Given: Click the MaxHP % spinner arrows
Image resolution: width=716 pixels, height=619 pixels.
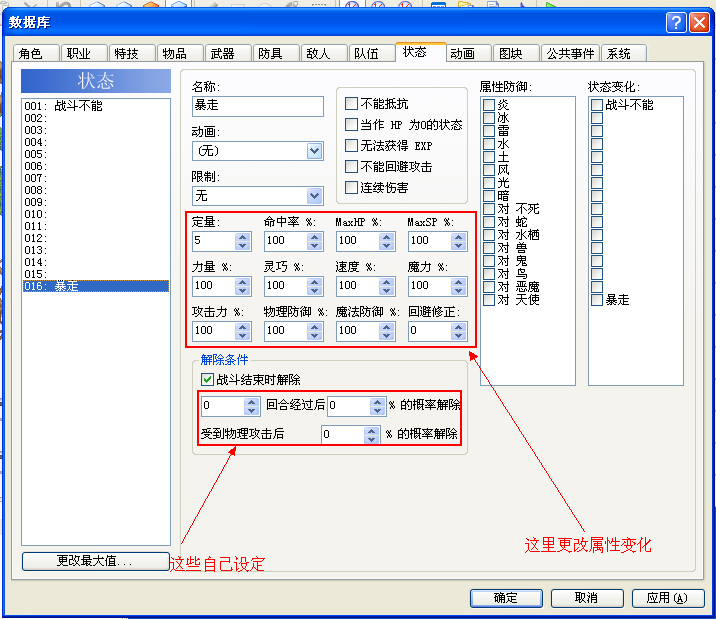Looking at the screenshot, I should pos(387,241).
